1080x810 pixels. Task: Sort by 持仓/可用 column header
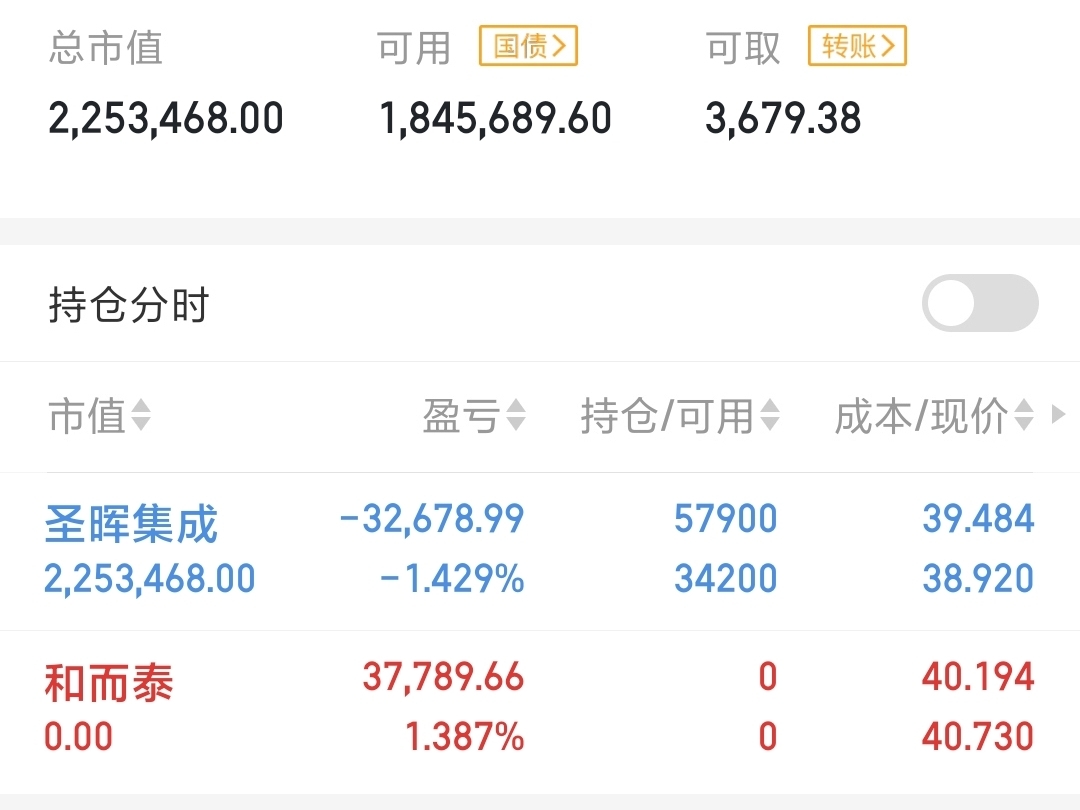[x=680, y=415]
